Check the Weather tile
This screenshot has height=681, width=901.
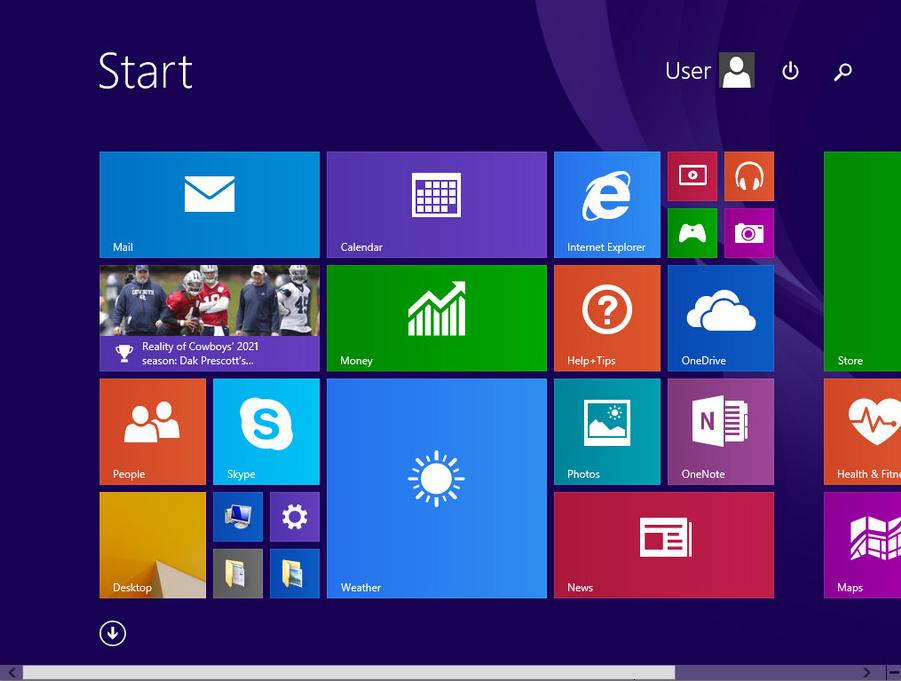436,488
